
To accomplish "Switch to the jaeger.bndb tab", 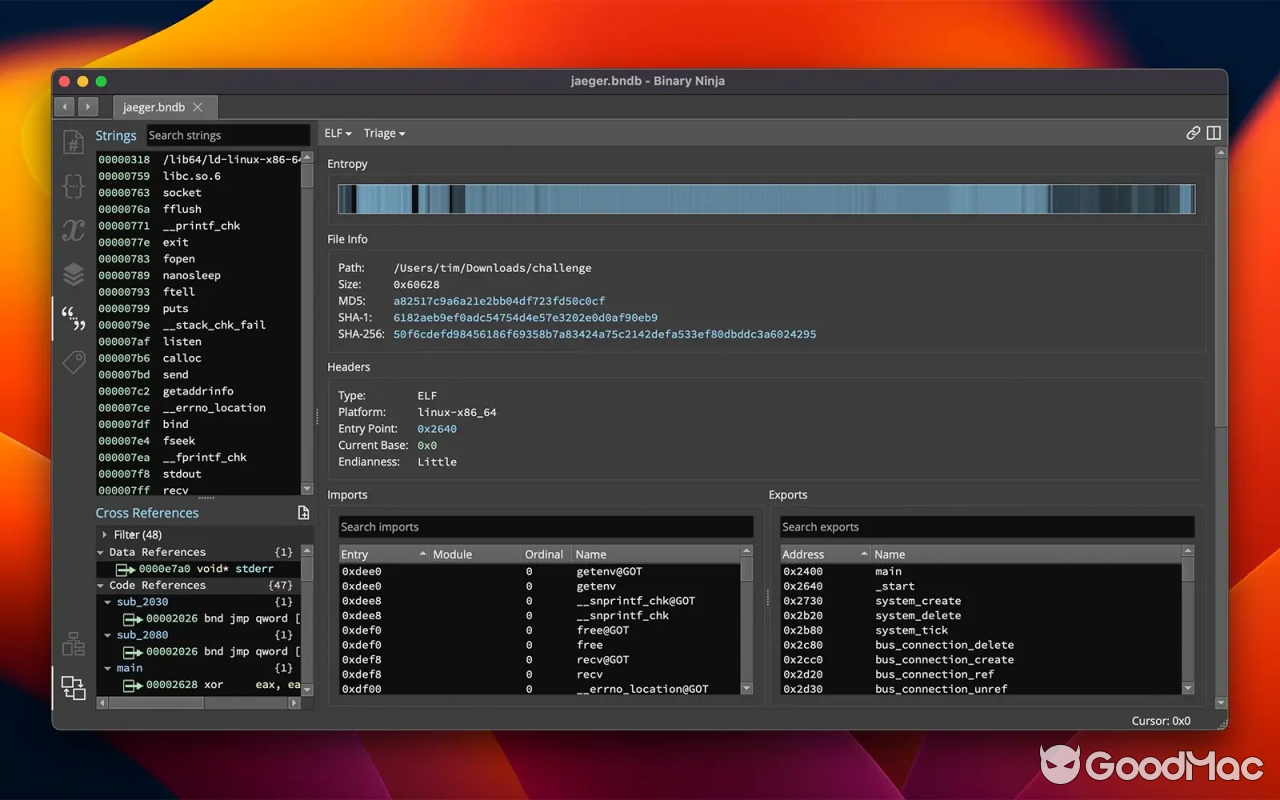I will point(153,106).
